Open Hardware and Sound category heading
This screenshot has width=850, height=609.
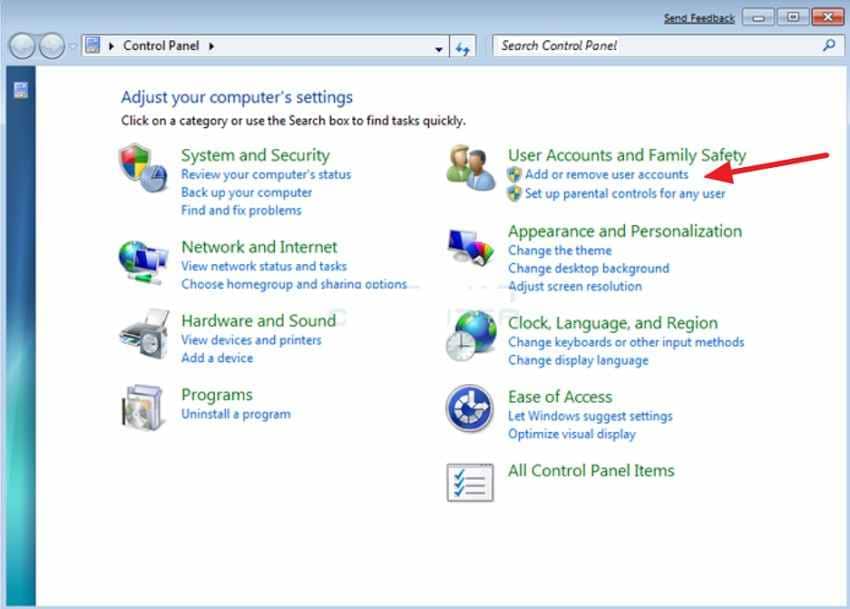point(259,321)
